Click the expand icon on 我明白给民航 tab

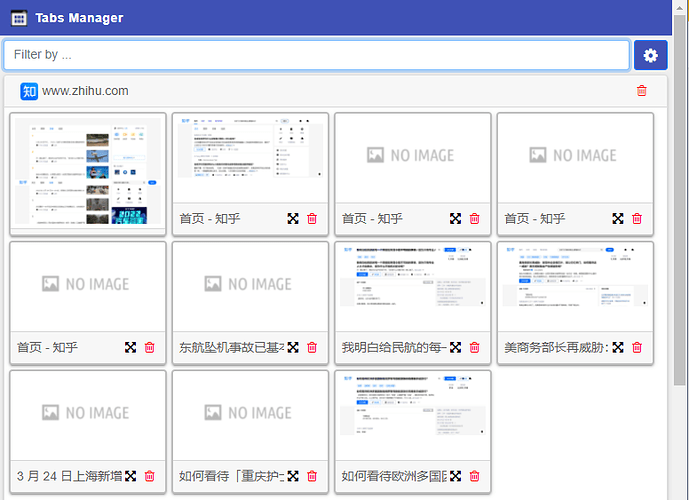[x=455, y=347]
